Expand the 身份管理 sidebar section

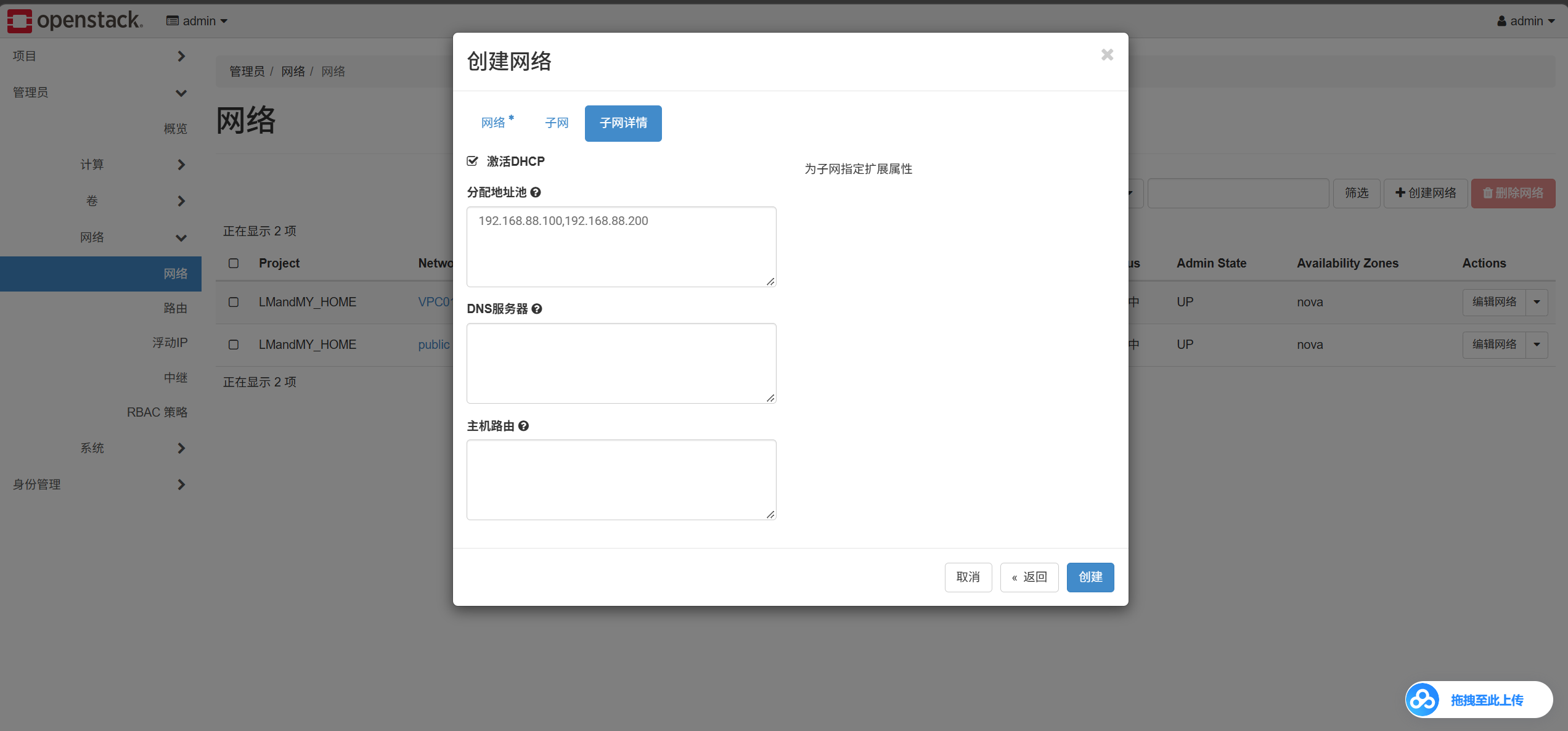[100, 484]
